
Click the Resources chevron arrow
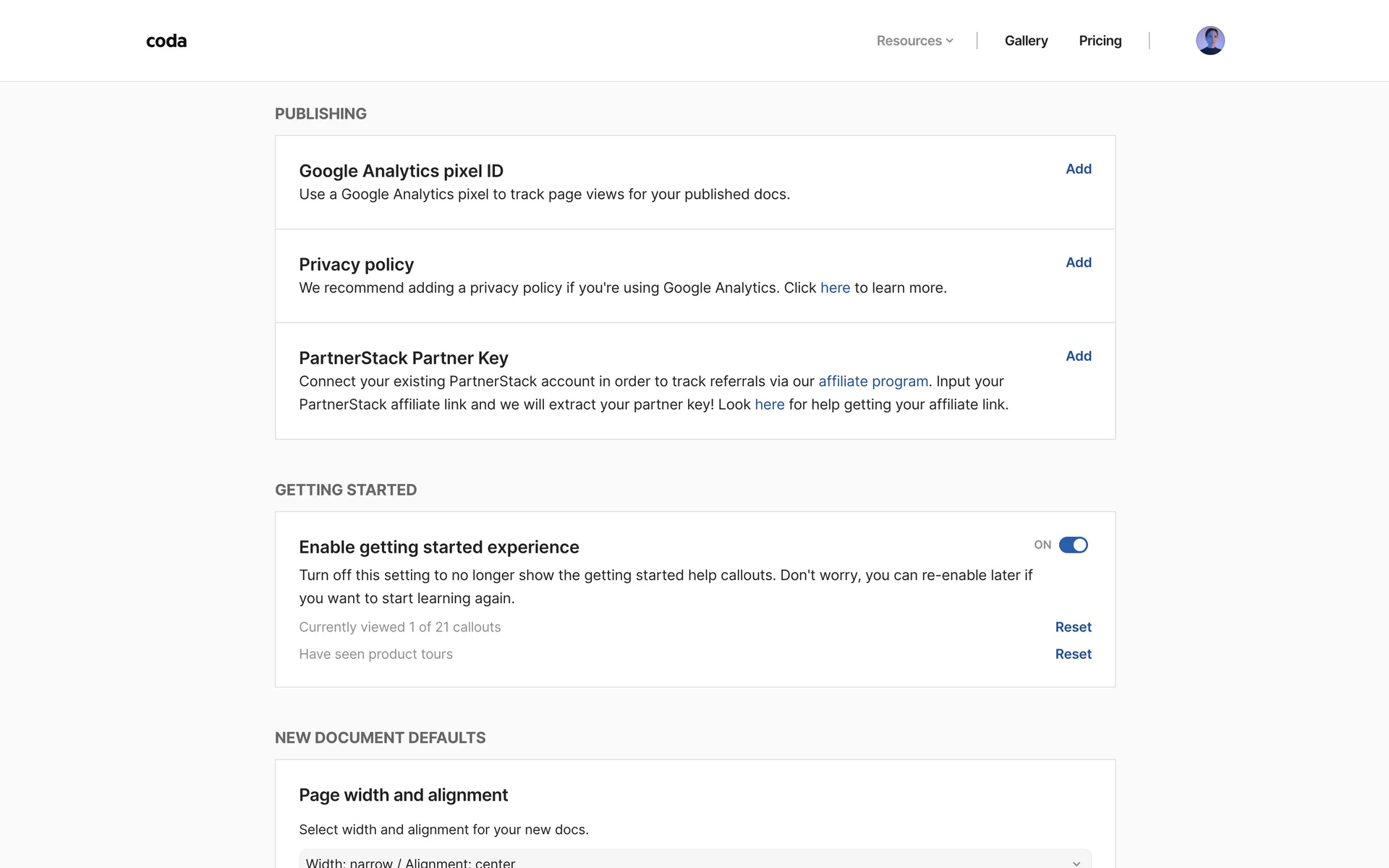pyautogui.click(x=950, y=41)
